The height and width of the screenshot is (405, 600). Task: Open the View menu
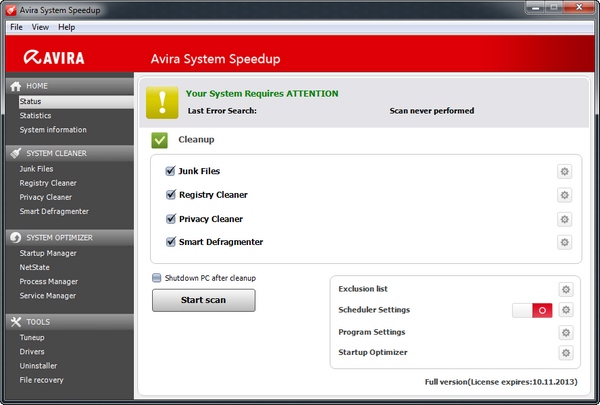point(40,27)
